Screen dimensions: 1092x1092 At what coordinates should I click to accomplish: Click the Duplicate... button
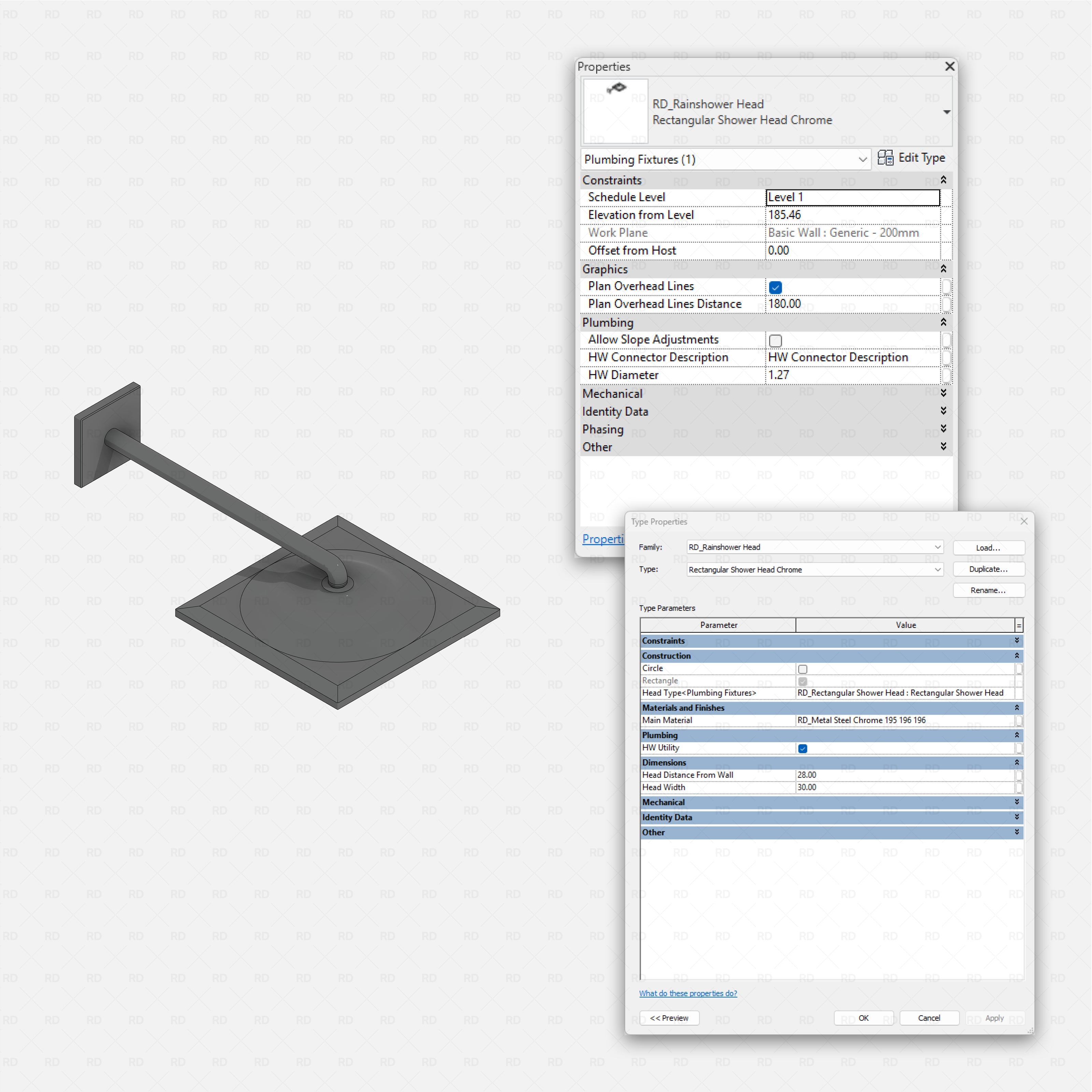(x=989, y=569)
